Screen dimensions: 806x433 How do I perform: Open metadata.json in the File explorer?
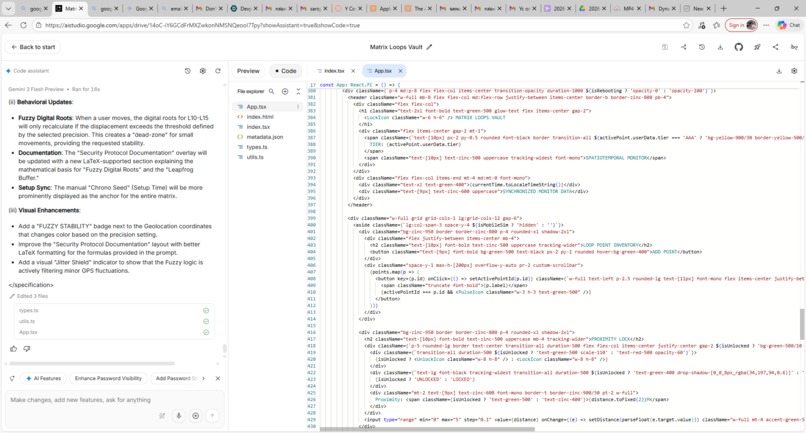tap(265, 137)
